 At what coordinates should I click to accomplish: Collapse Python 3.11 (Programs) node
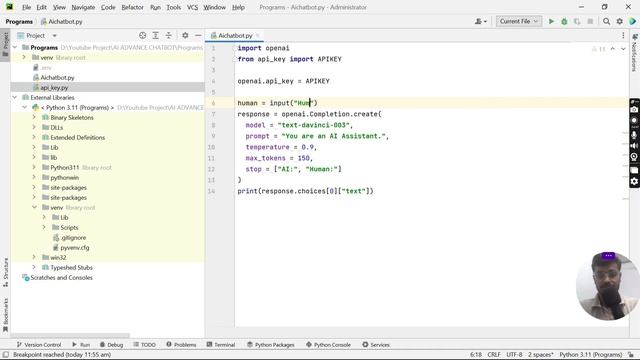pyautogui.click(x=24, y=107)
